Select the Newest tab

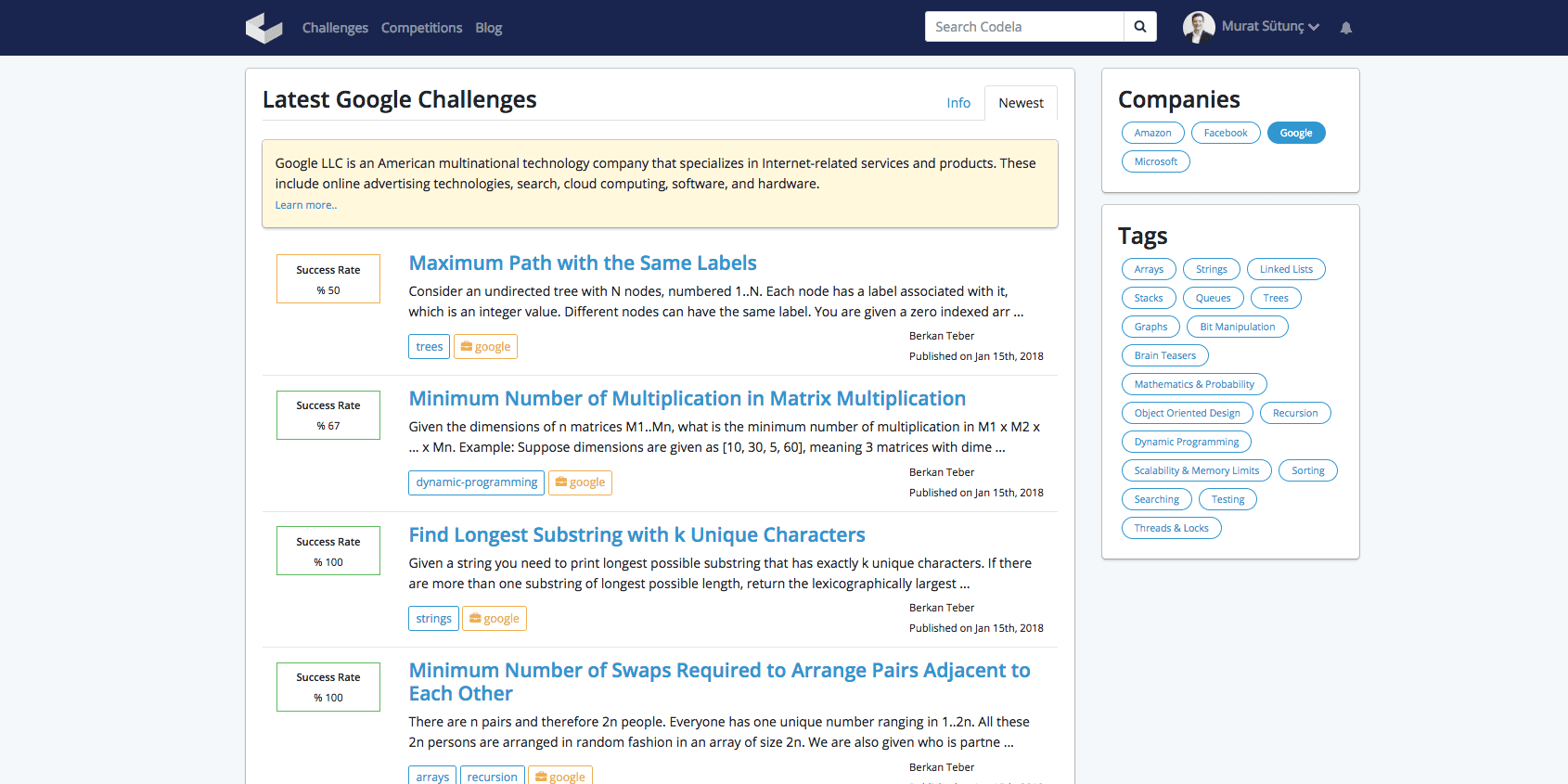click(x=1021, y=103)
